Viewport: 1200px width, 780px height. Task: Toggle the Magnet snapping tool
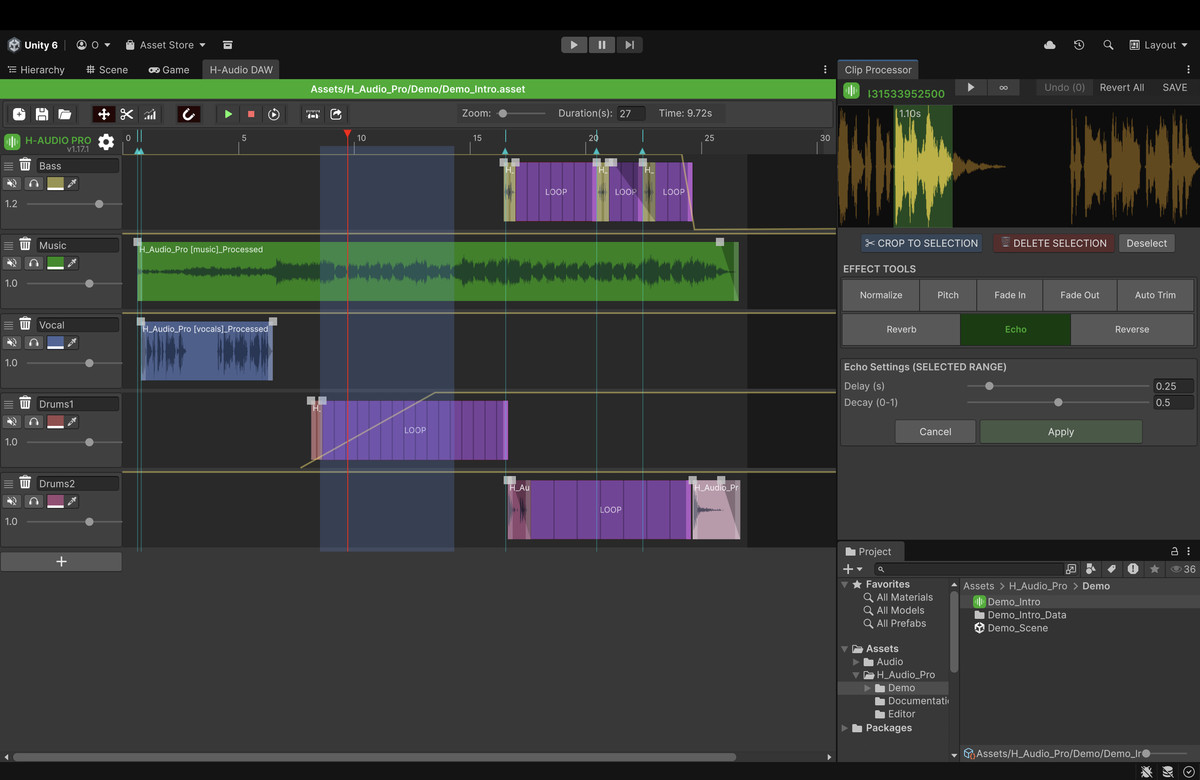coord(189,113)
